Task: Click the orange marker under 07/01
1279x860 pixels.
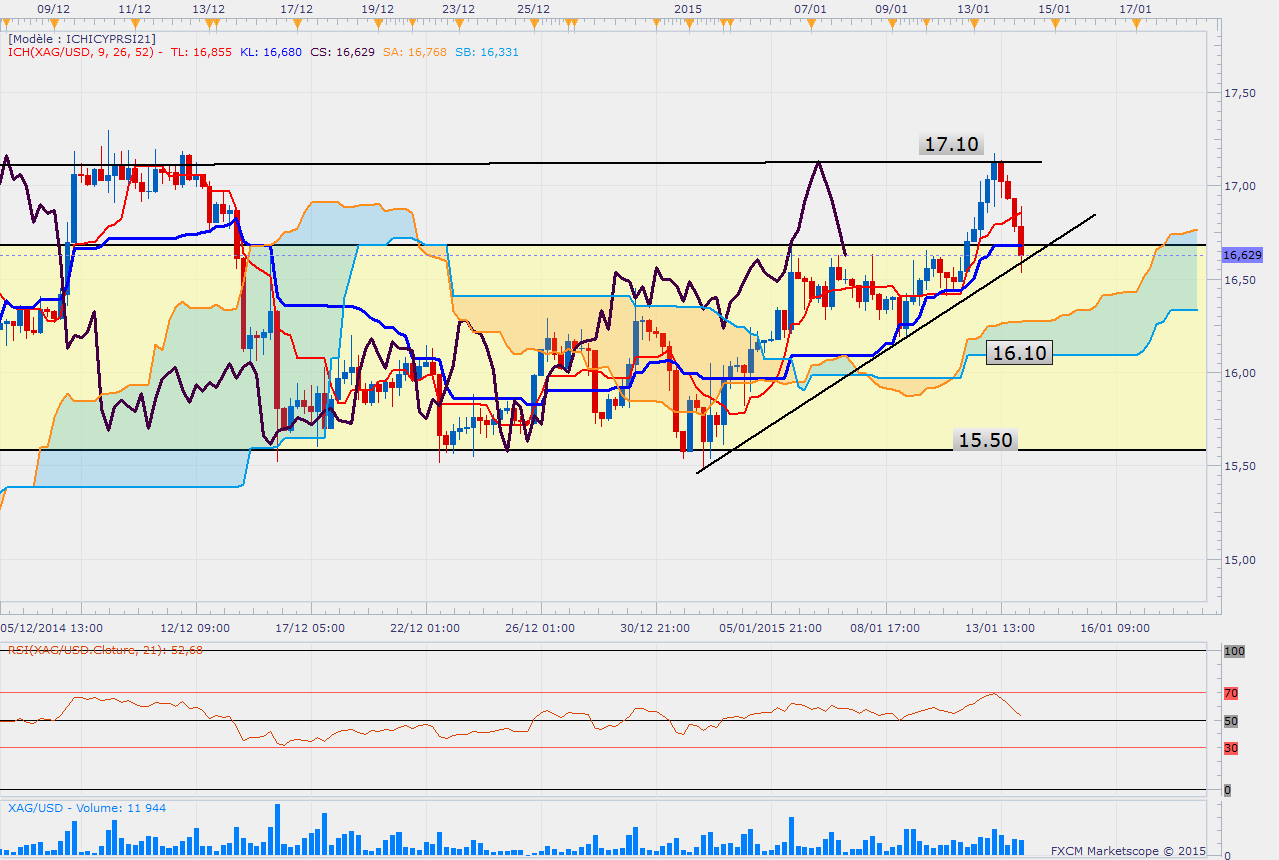Action: [x=811, y=20]
